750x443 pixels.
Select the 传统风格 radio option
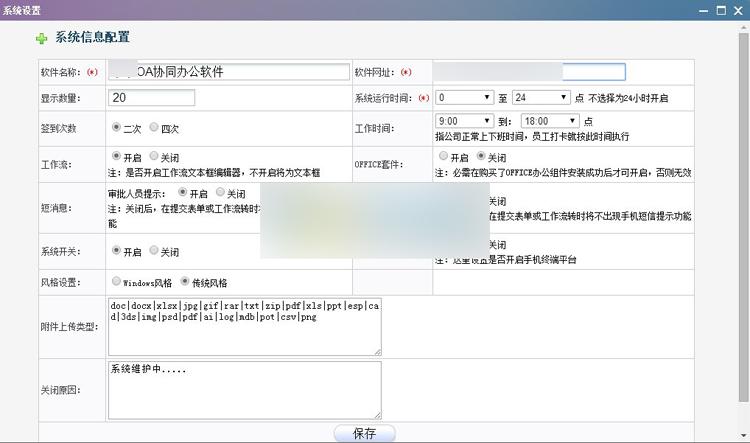pyautogui.click(x=184, y=282)
